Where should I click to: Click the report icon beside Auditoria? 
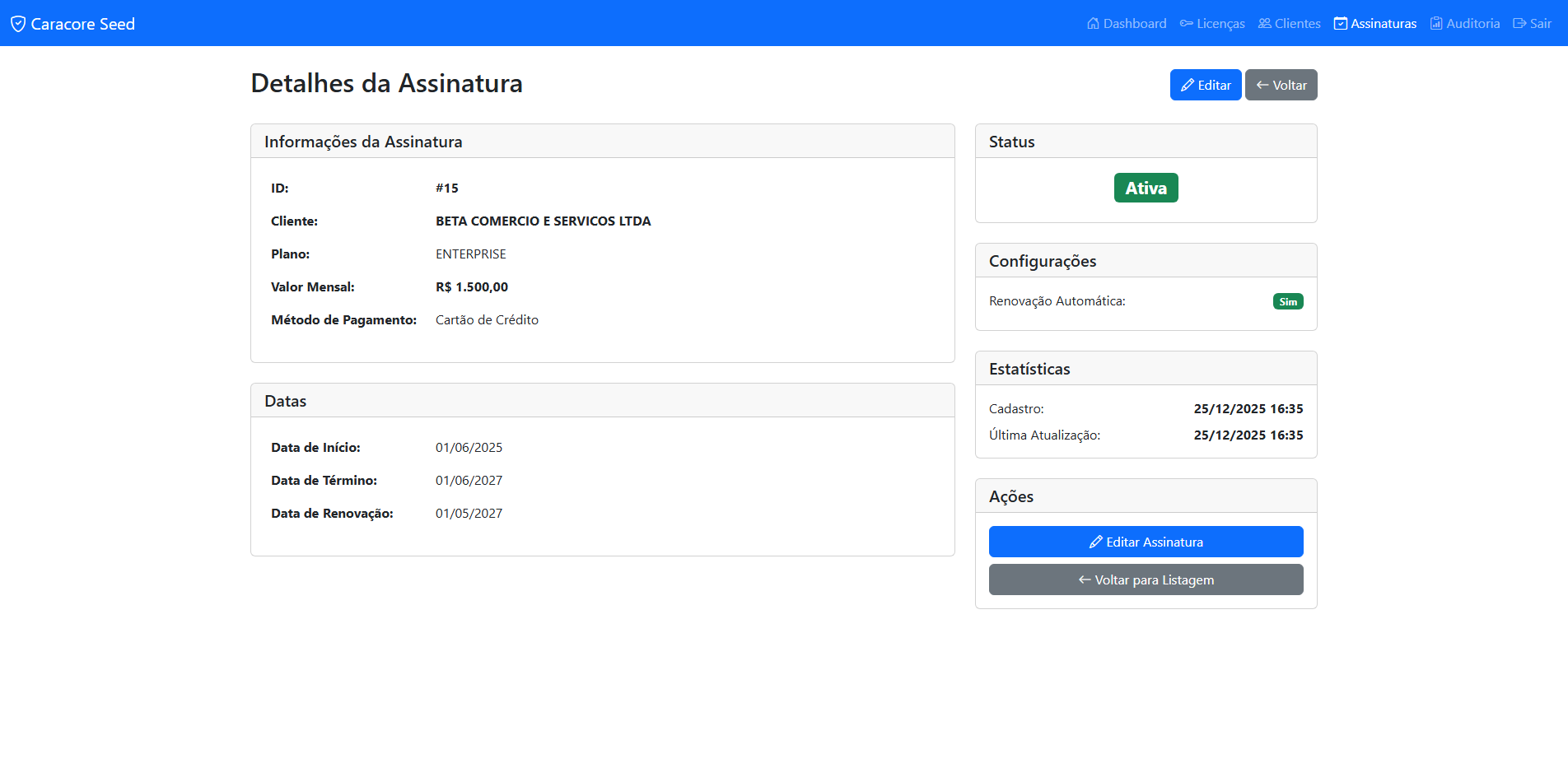(1436, 23)
